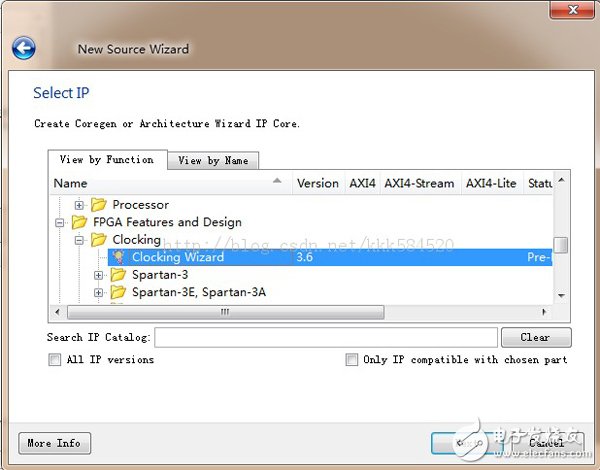The width and height of the screenshot is (600, 470).
Task: Click the Spartan-3E, Spartan-3A folder icon
Action: pyautogui.click(x=118, y=292)
